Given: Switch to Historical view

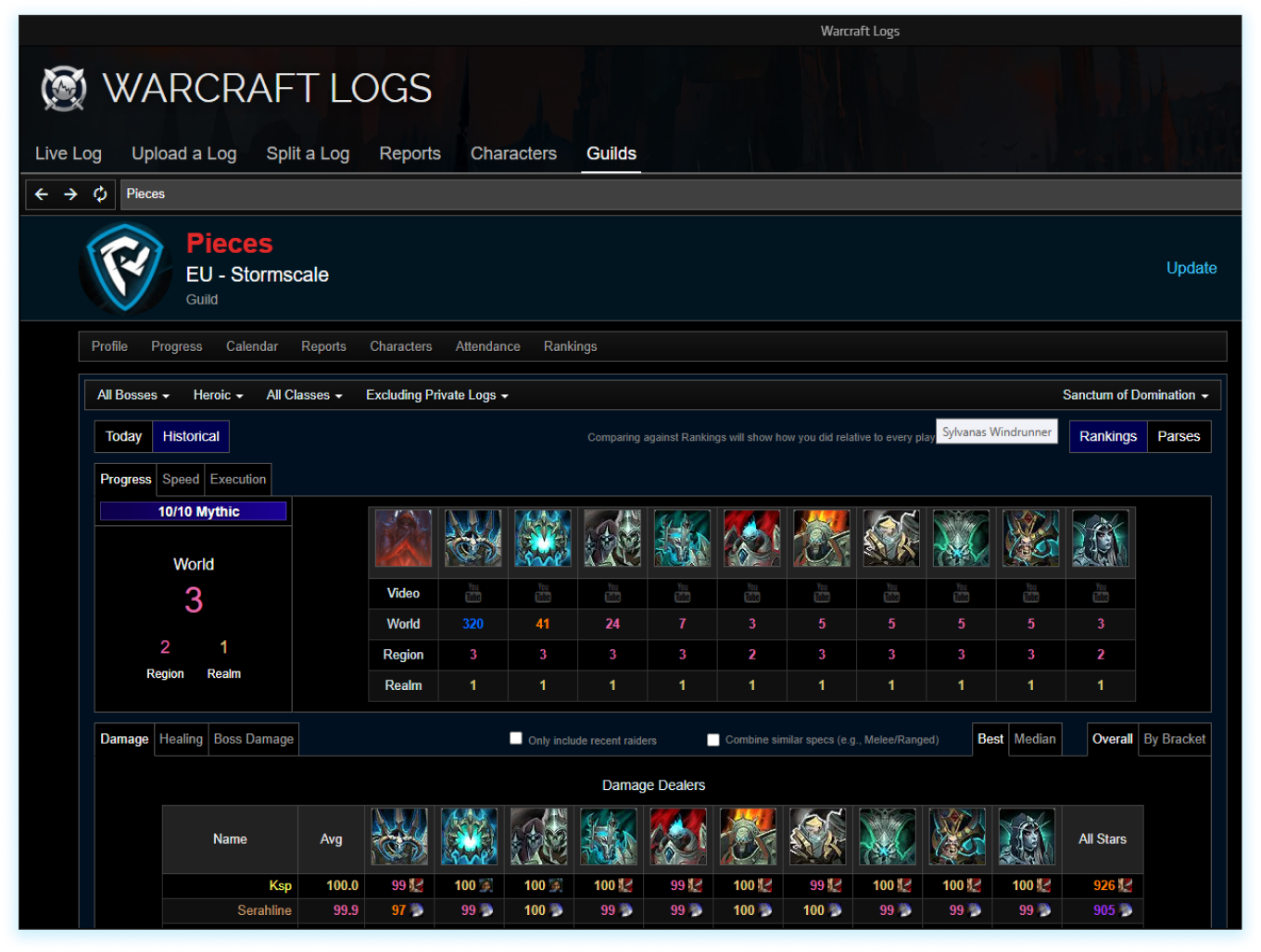Looking at the screenshot, I should (191, 436).
